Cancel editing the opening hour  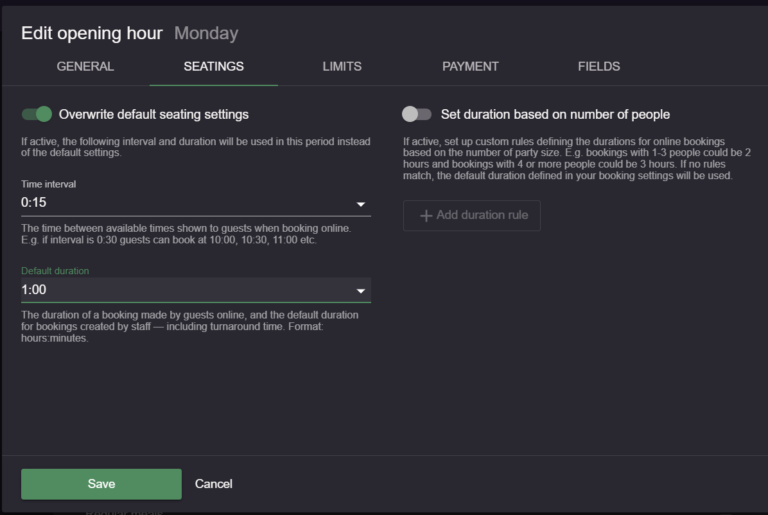[x=213, y=484]
